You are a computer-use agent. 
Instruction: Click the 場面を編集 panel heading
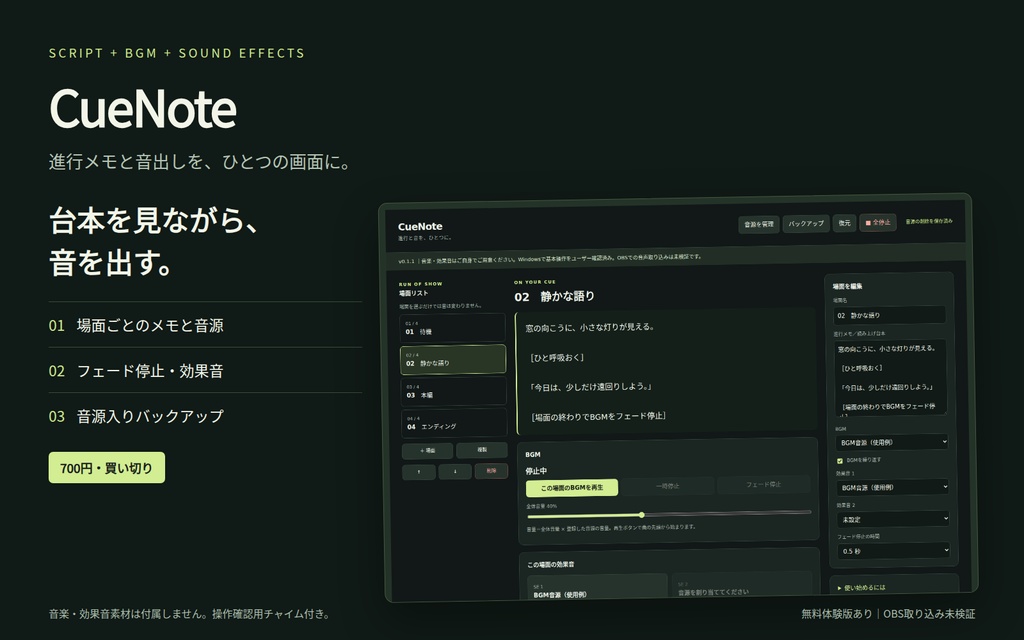click(x=848, y=286)
